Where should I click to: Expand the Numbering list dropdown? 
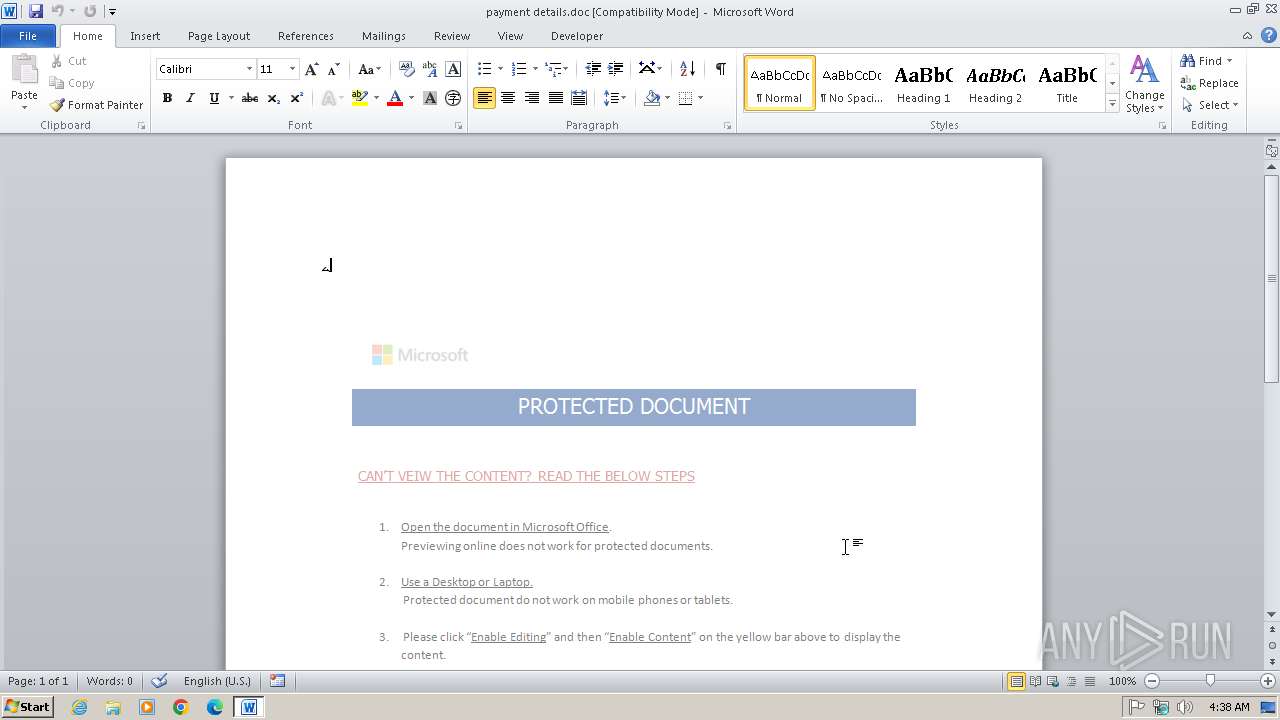click(535, 69)
